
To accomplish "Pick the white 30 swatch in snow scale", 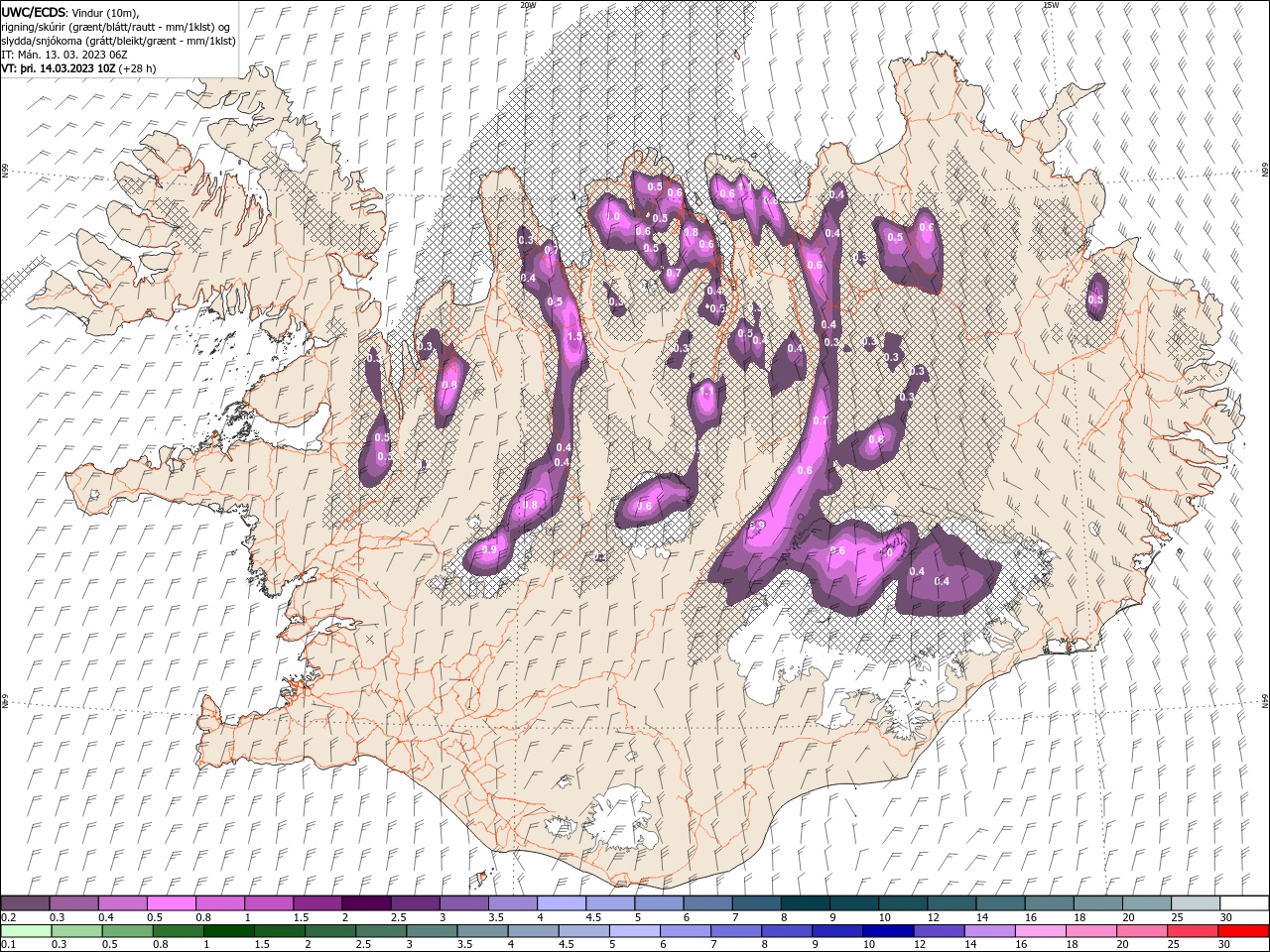I will [1244, 903].
